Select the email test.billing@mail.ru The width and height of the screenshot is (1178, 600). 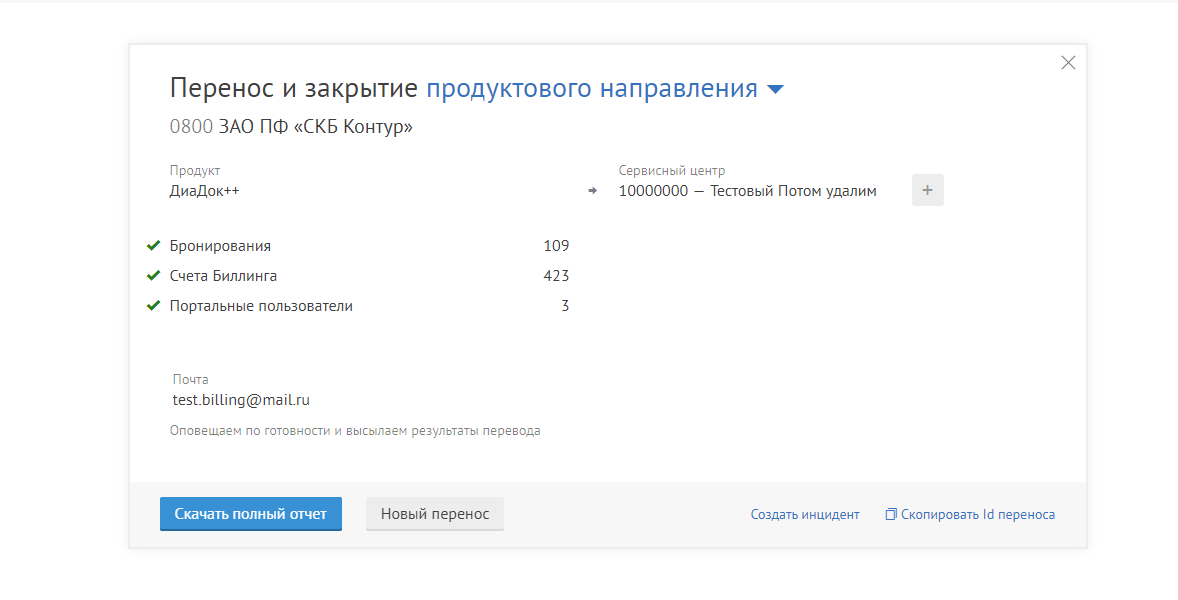241,400
